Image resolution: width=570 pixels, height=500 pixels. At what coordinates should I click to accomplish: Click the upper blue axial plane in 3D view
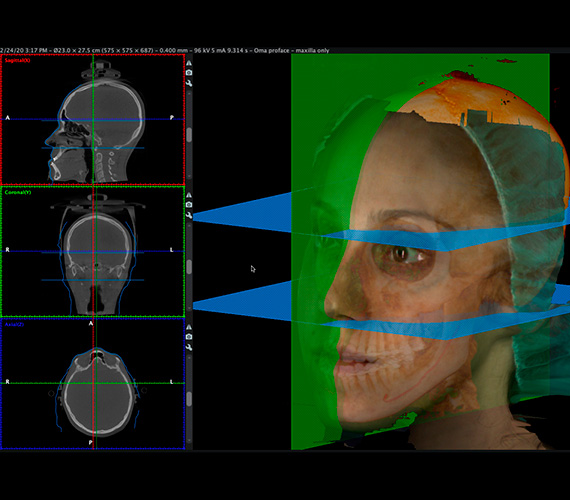click(247, 215)
